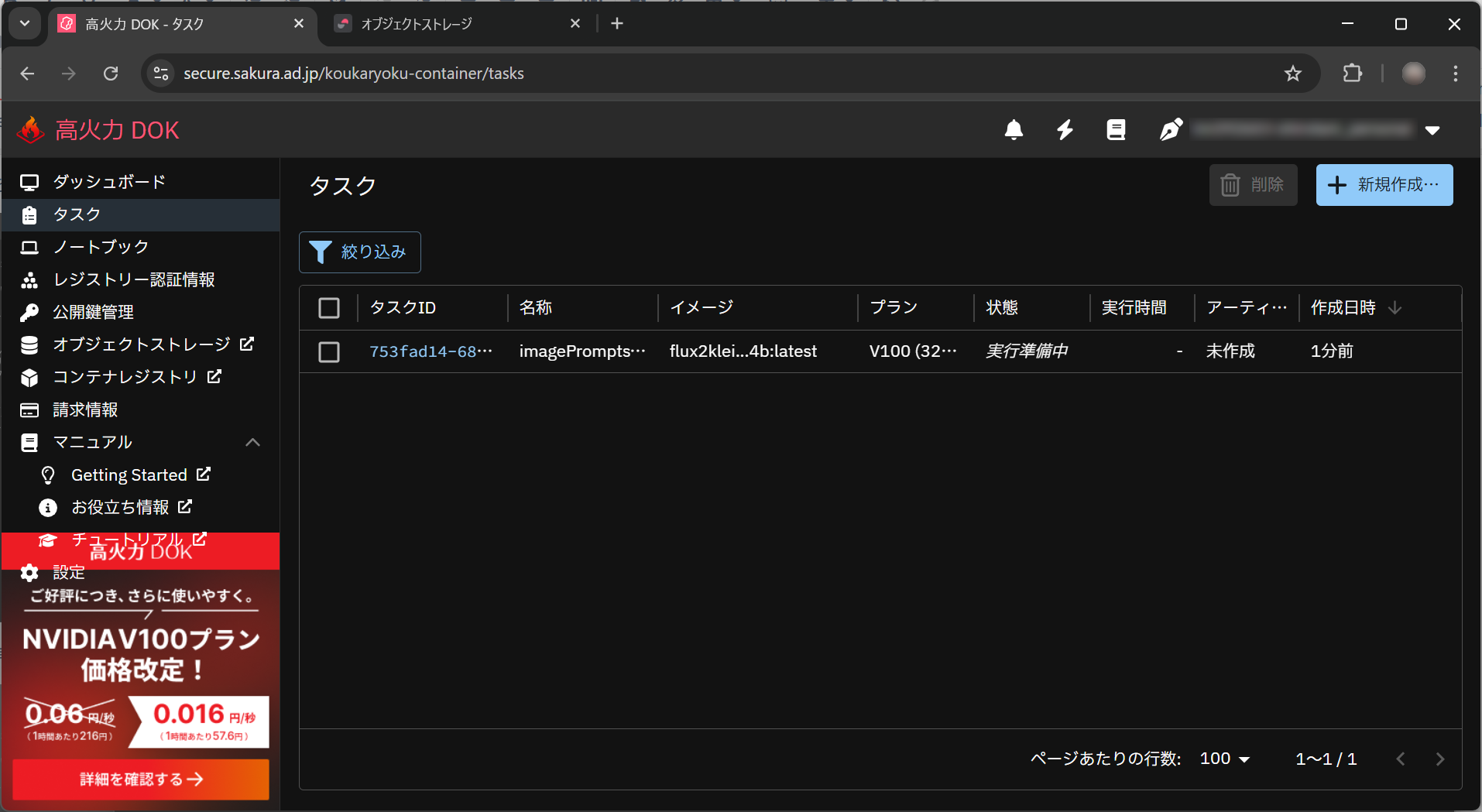Open ノートブック in the sidebar
1482x812 pixels.
coord(101,247)
